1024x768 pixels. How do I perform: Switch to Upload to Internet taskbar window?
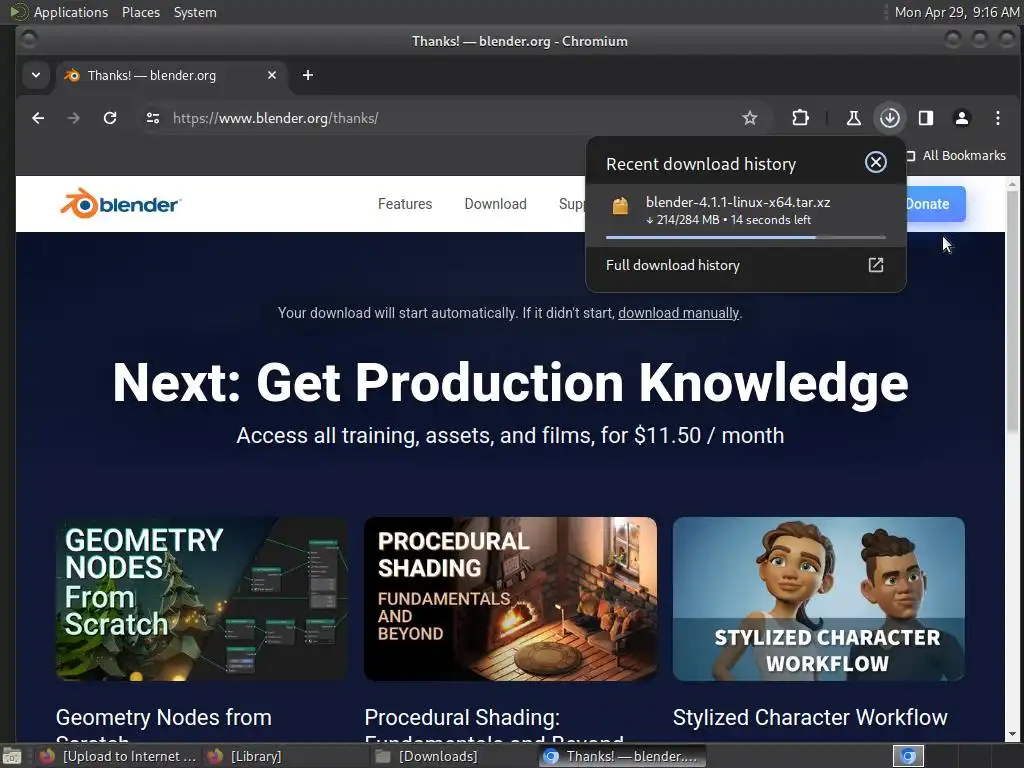pos(118,756)
